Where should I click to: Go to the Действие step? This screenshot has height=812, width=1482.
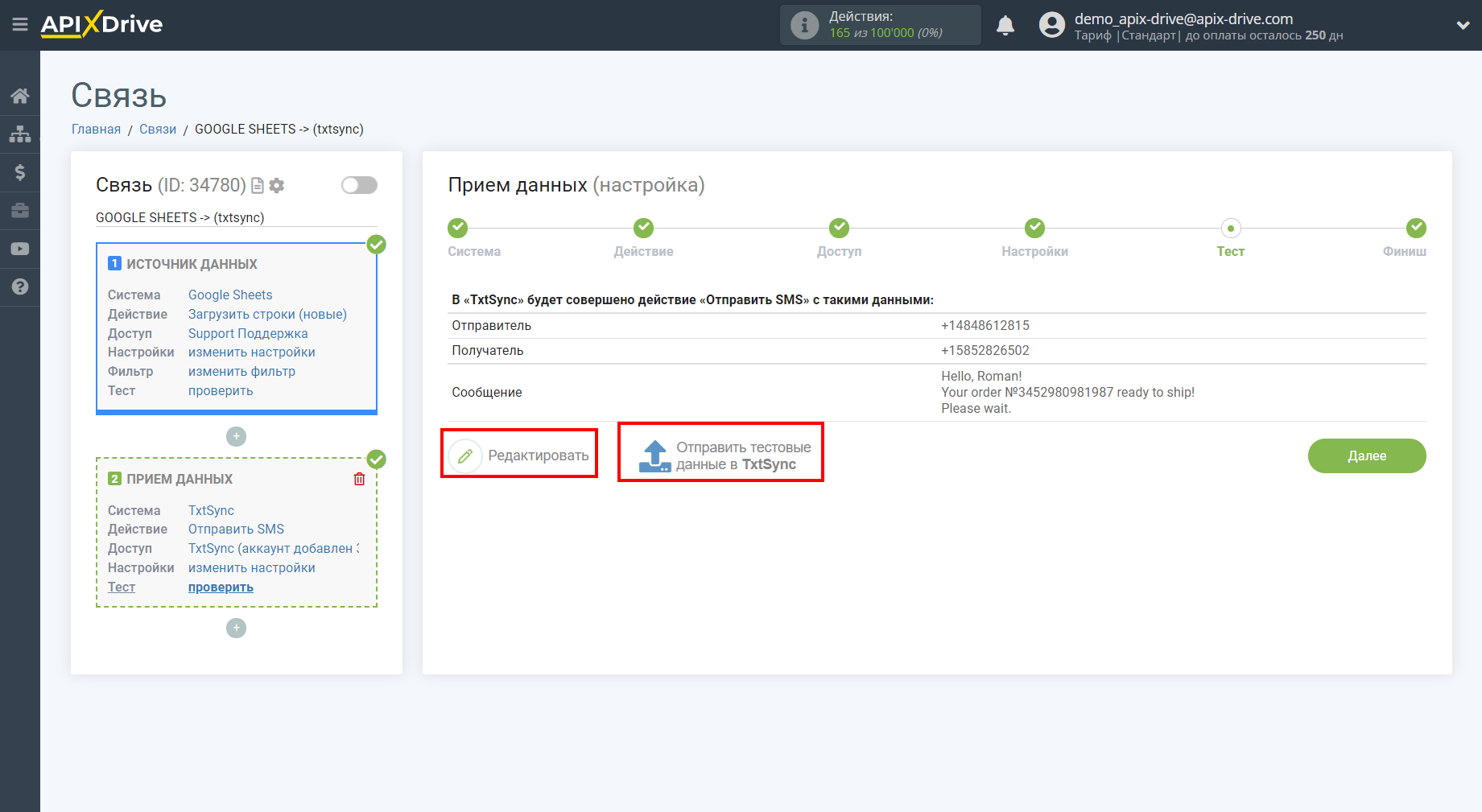[643, 228]
